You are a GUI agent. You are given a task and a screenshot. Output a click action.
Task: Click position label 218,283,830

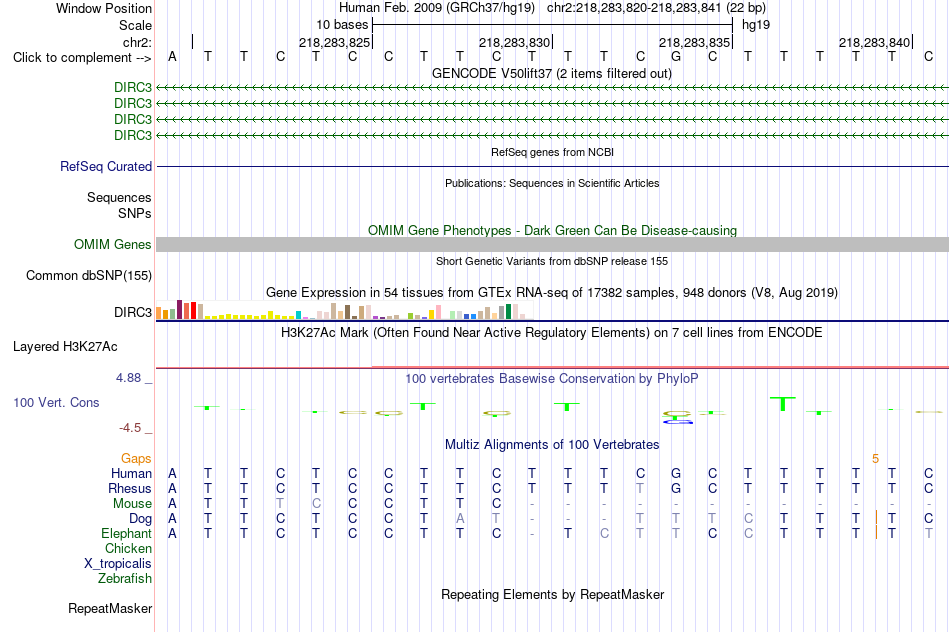click(514, 42)
